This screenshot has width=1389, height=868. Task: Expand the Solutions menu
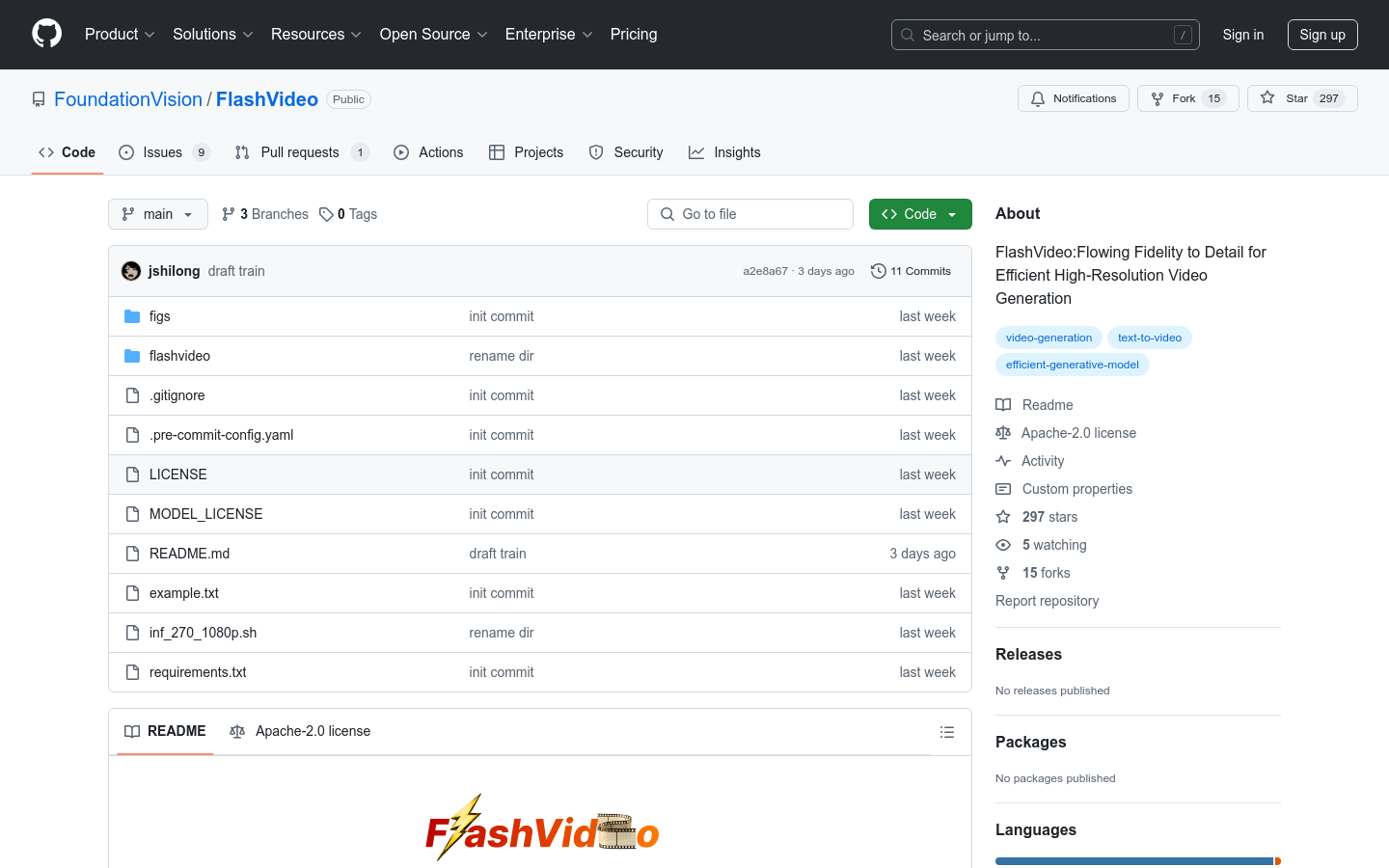(x=213, y=35)
